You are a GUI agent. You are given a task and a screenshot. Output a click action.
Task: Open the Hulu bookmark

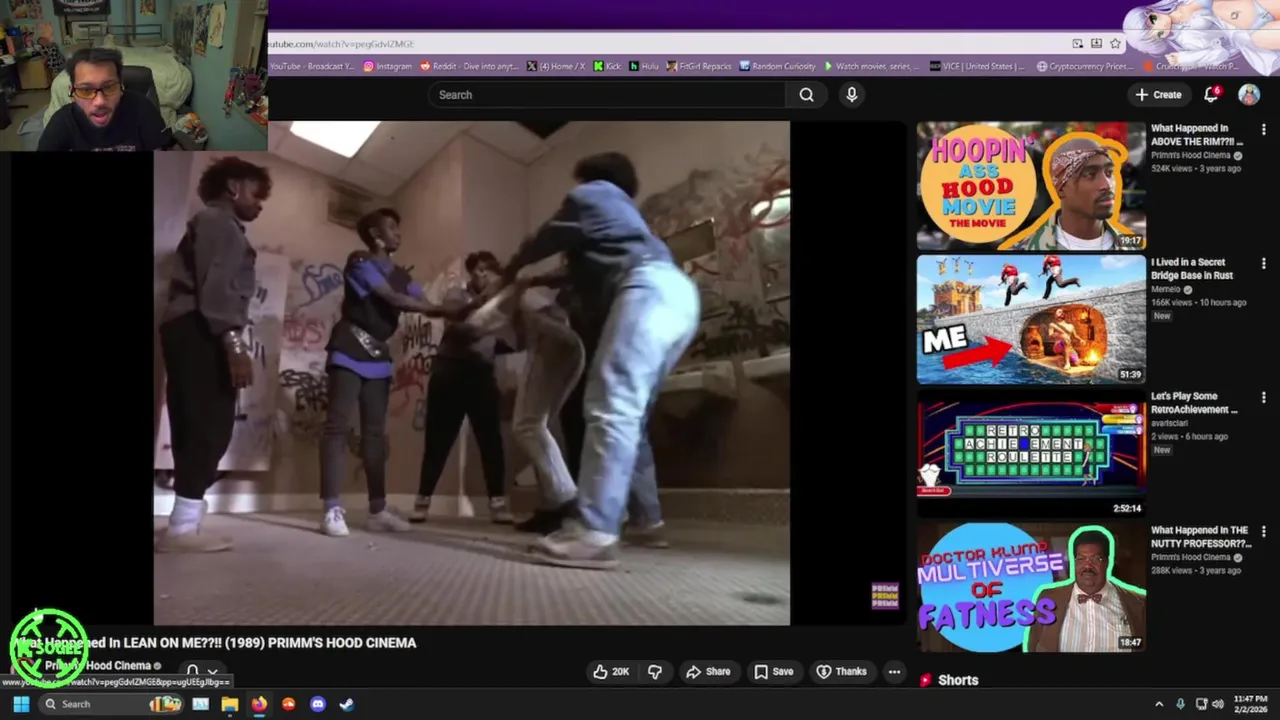[x=643, y=66]
